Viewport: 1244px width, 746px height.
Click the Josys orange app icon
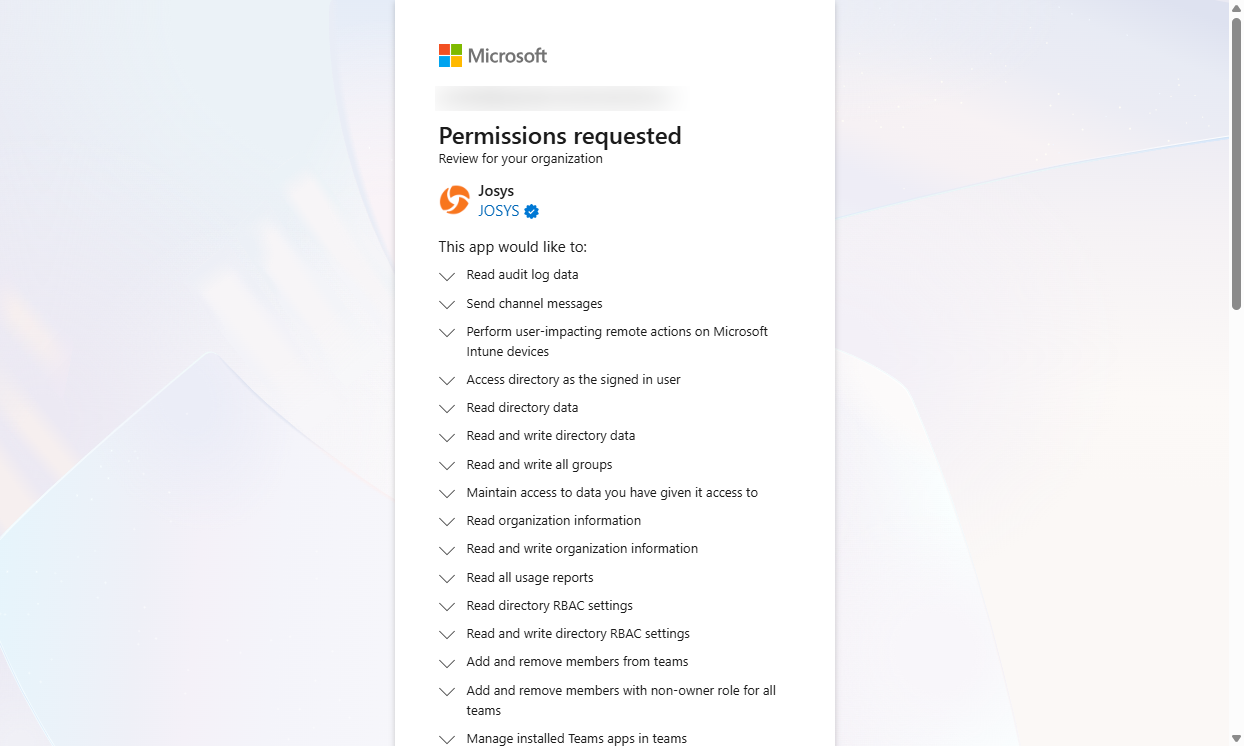click(454, 200)
